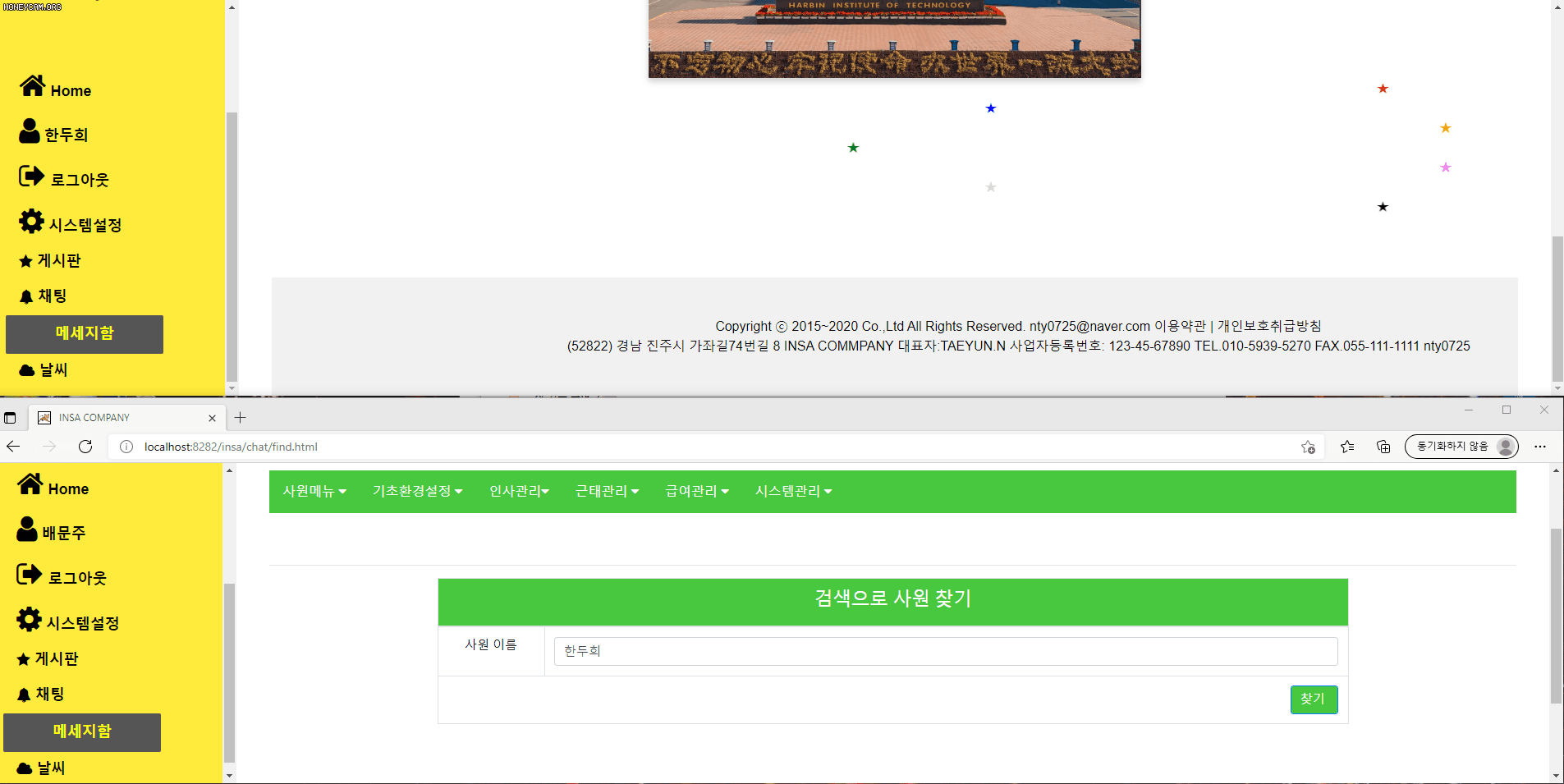Open 시스템설정 gear in the top window
The height and width of the screenshot is (784, 1564).
click(x=31, y=222)
